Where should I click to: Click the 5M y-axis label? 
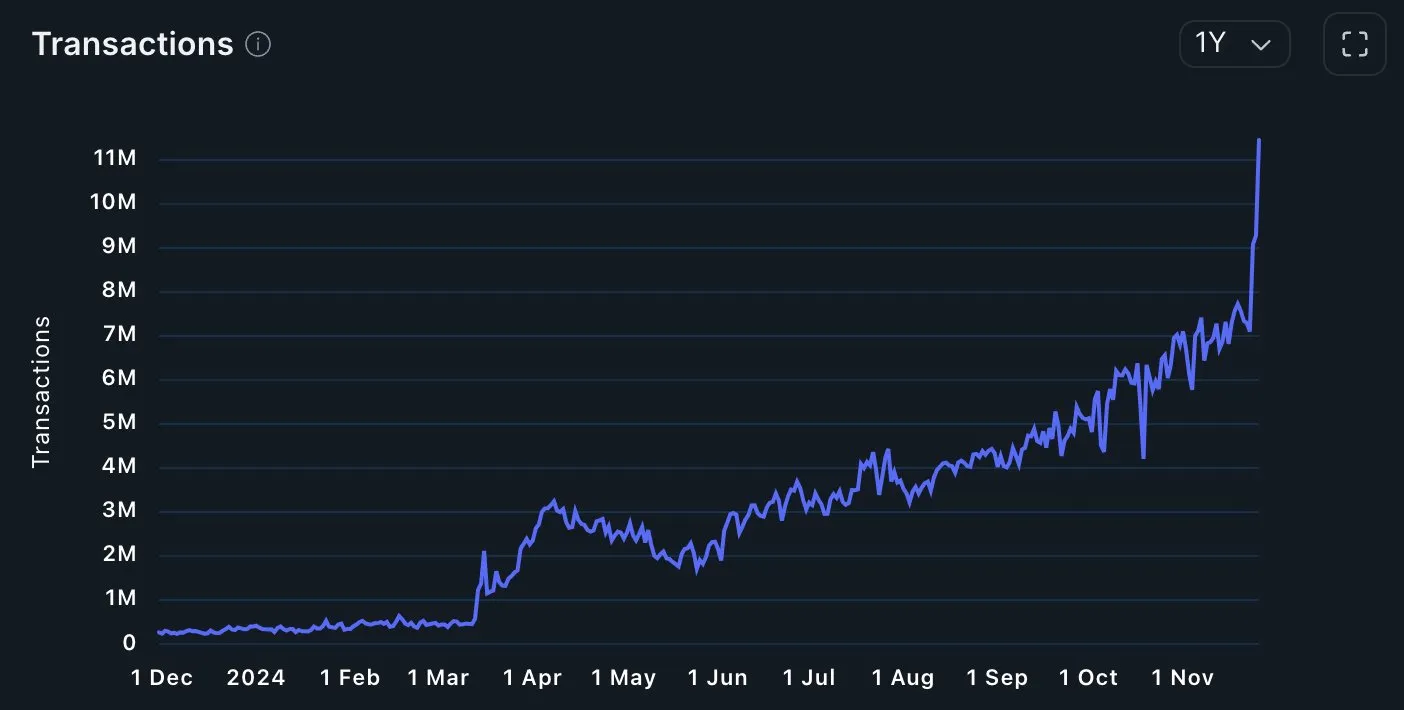(117, 422)
